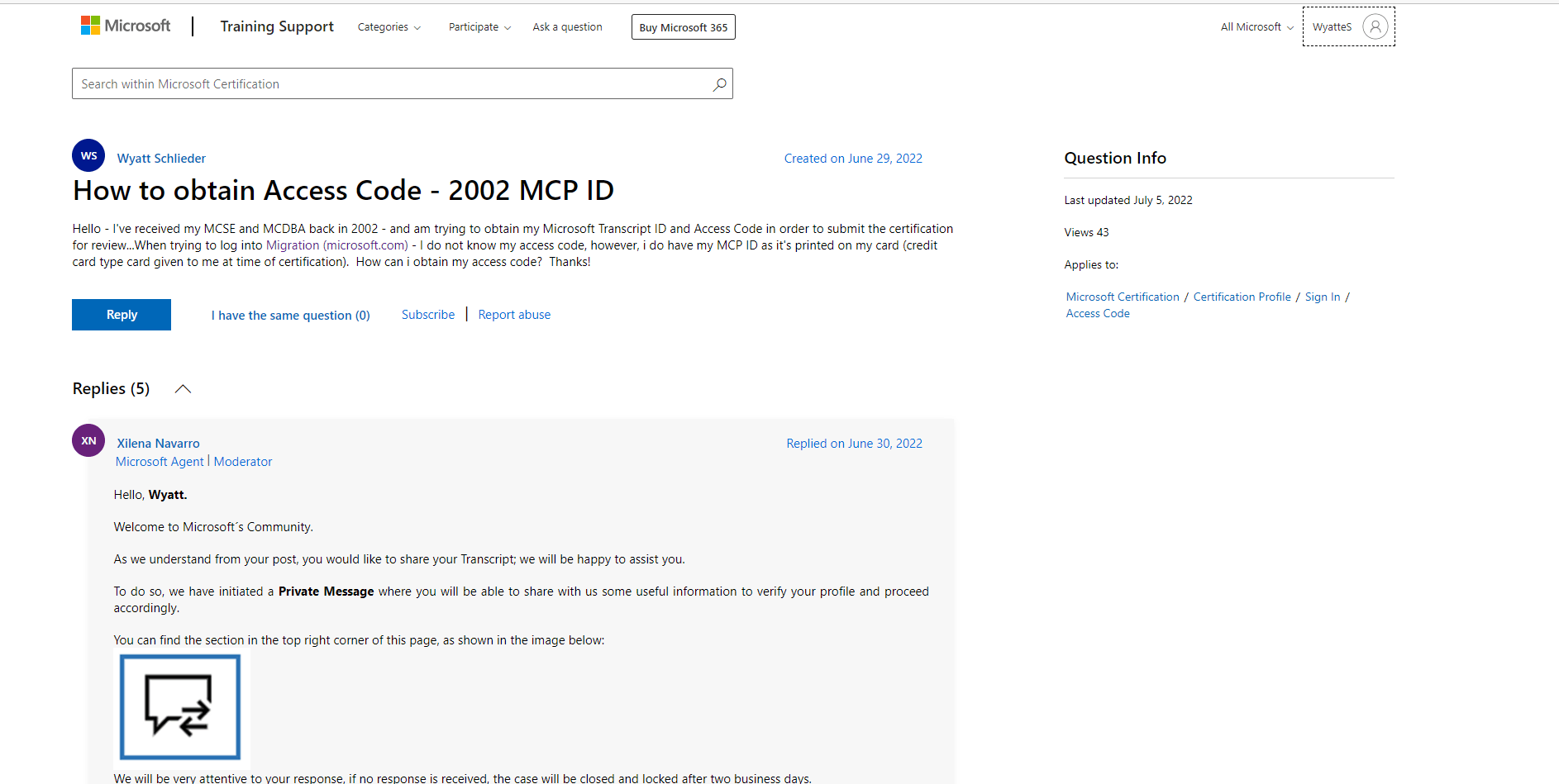Viewport: 1559px width, 784px height.
Task: Open the WyatteS account avatar icon
Action: (x=1375, y=26)
